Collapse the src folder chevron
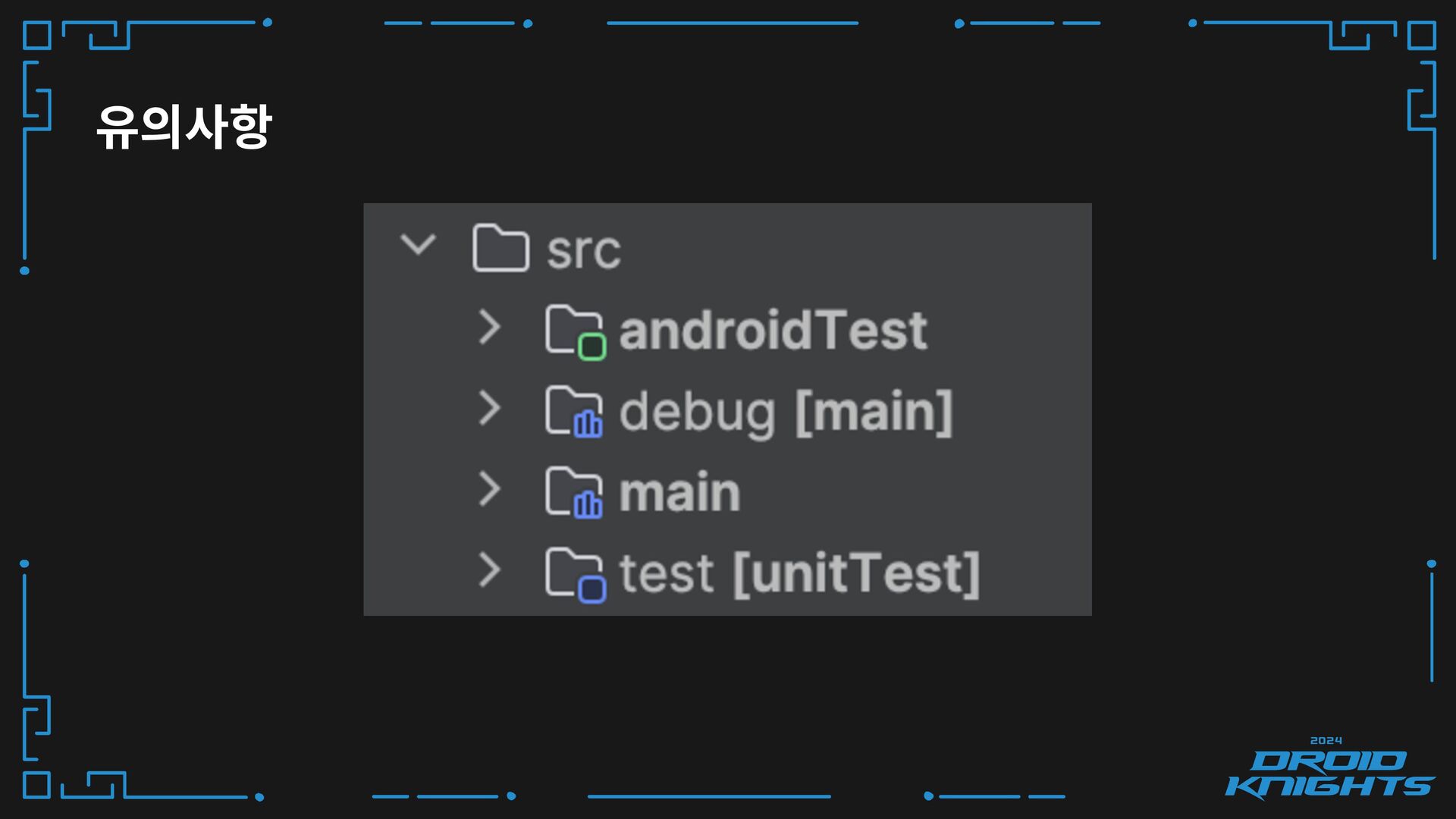 tap(418, 244)
